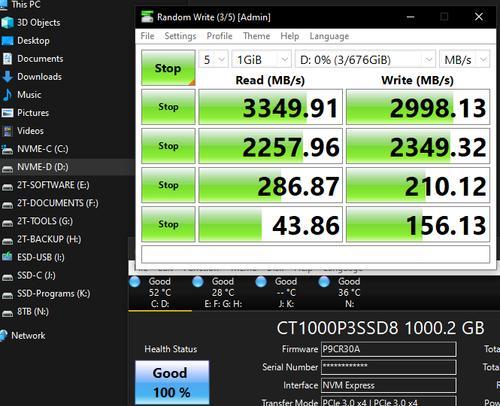Open the drive selection dropdown D: 0%
Viewport: 500px width, 406px height.
pyautogui.click(x=365, y=60)
